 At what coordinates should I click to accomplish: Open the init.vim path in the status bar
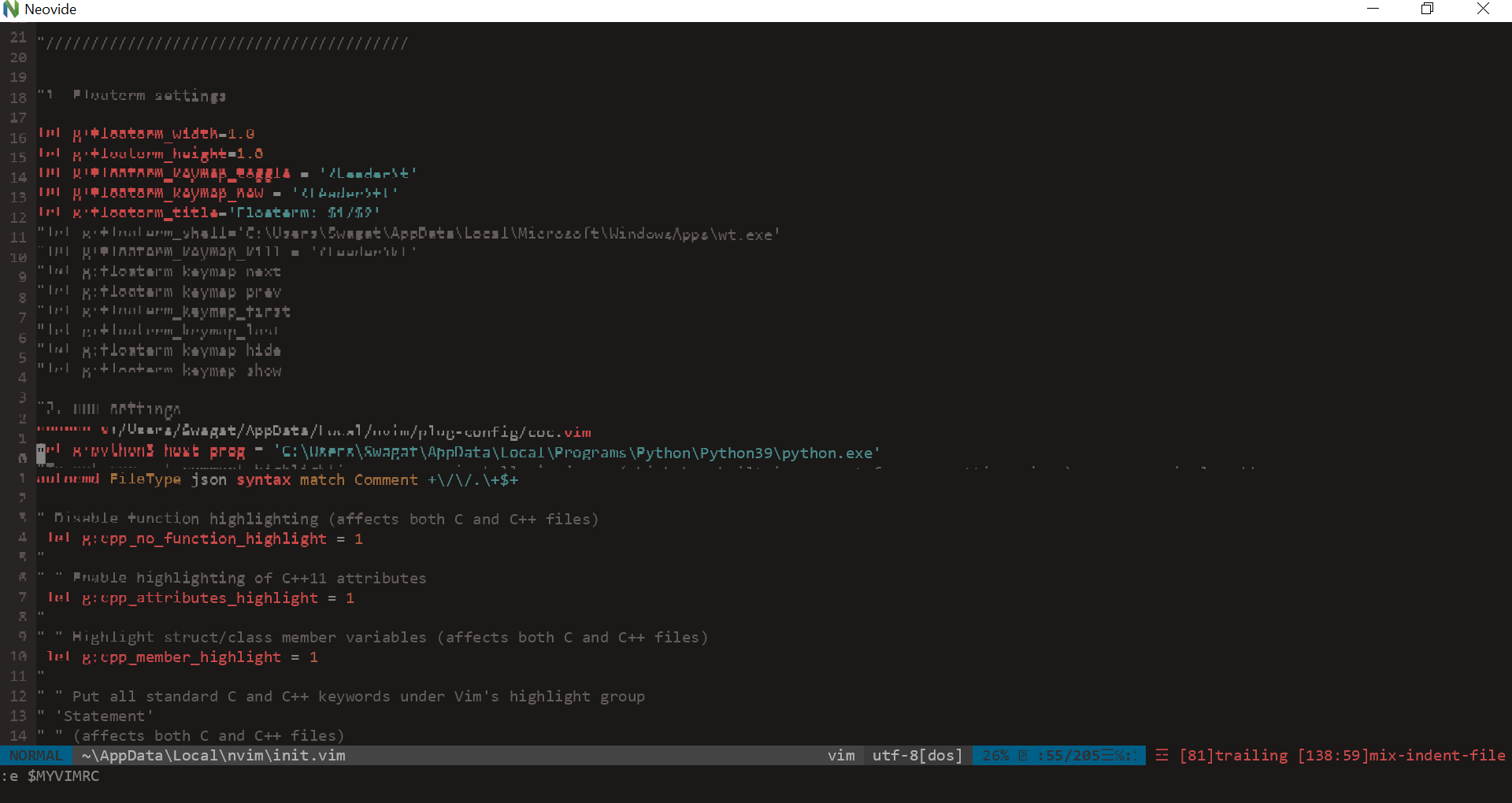(213, 755)
